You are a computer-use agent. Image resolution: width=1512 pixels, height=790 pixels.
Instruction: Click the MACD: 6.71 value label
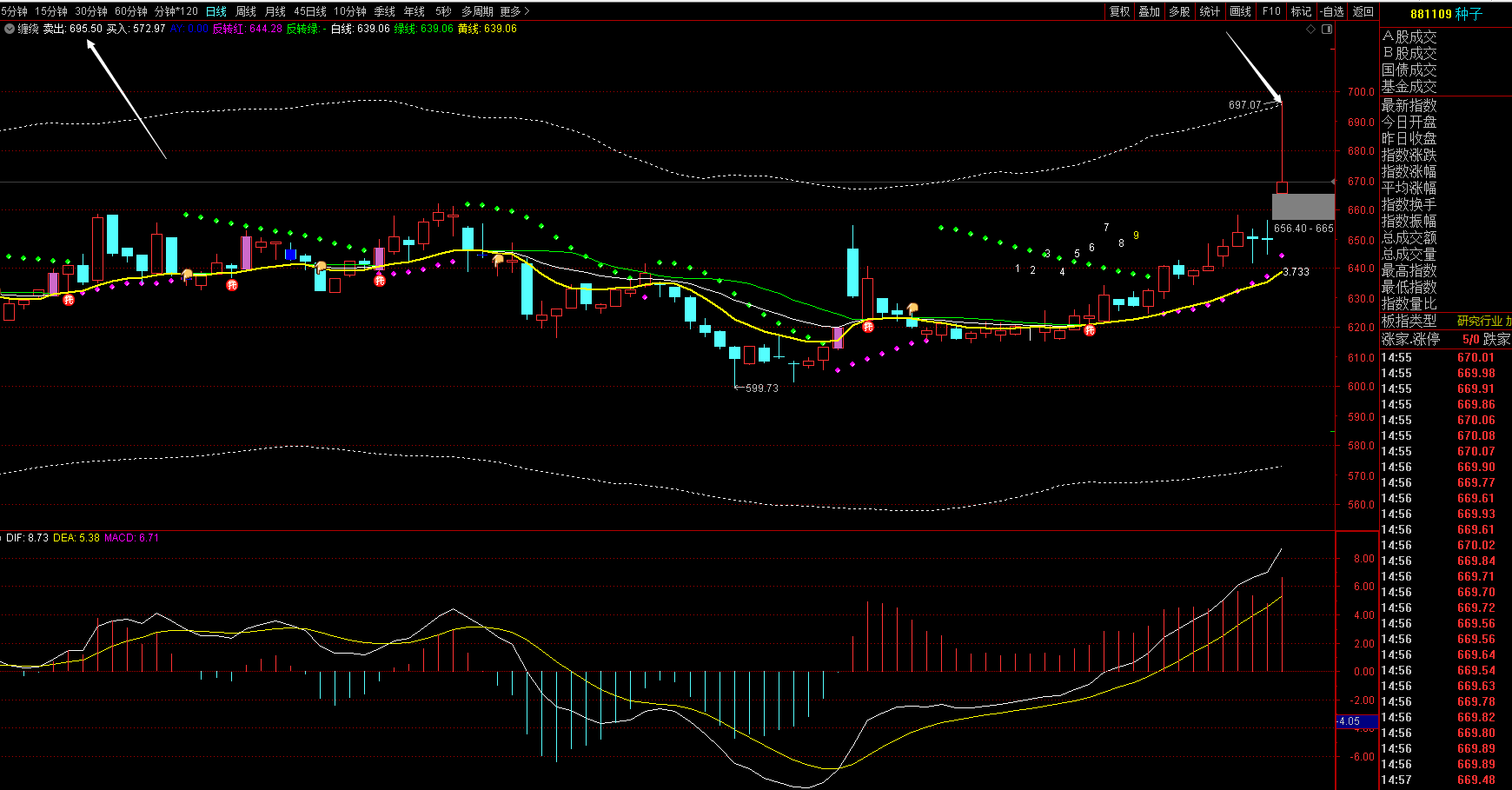point(132,538)
